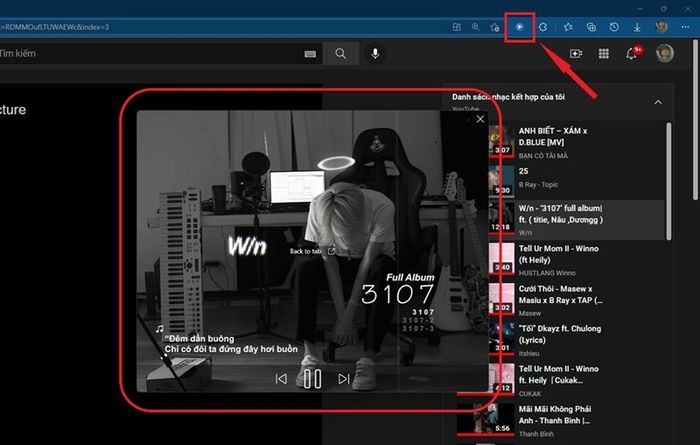Image resolution: width=700 pixels, height=445 pixels.
Task: Open the Edge Settings and more menu
Action: coord(685,27)
